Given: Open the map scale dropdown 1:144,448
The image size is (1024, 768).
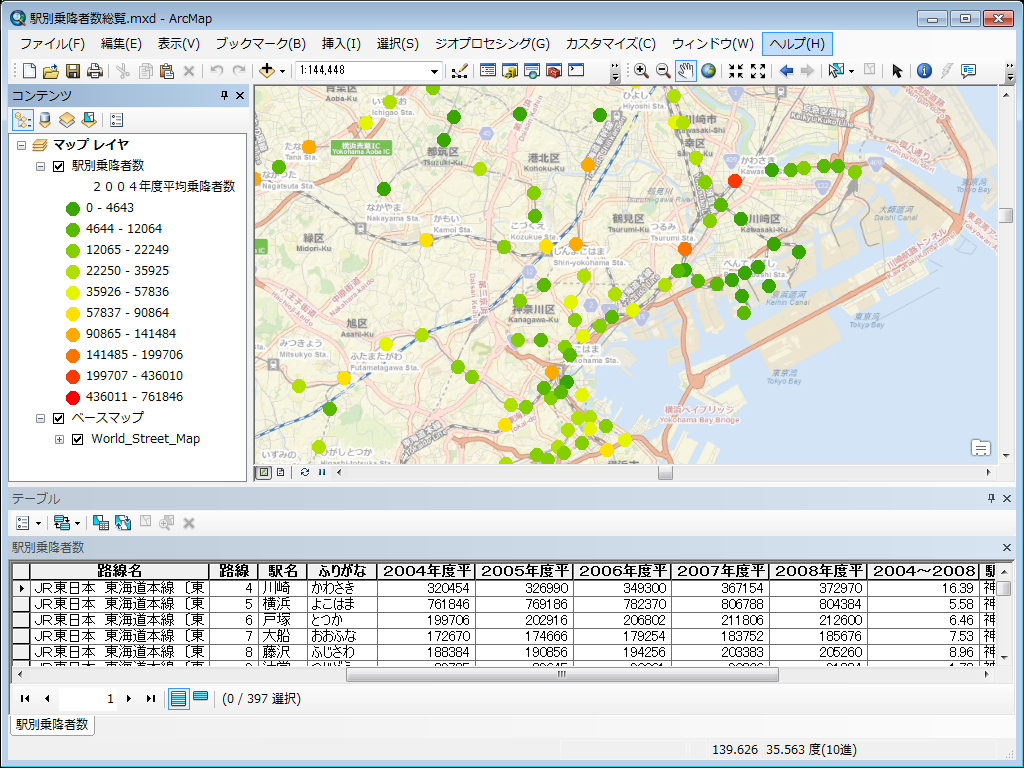Looking at the screenshot, I should pos(434,71).
